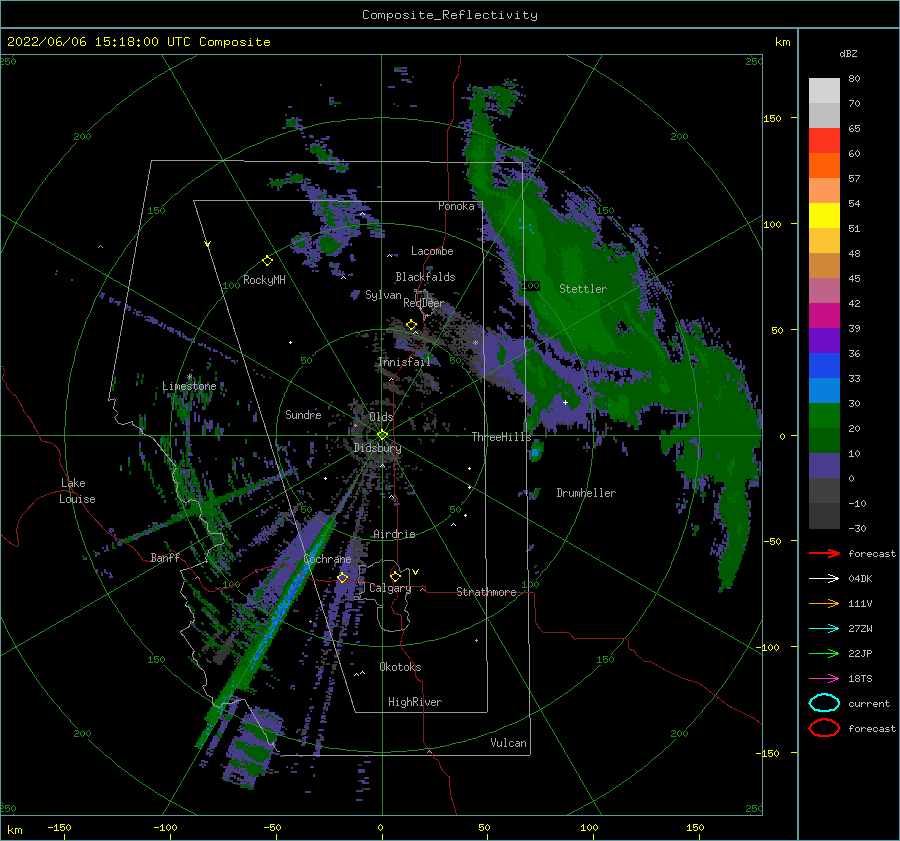This screenshot has height=841, width=900.
Task: Click the Ponoka town label
Action: tap(456, 206)
